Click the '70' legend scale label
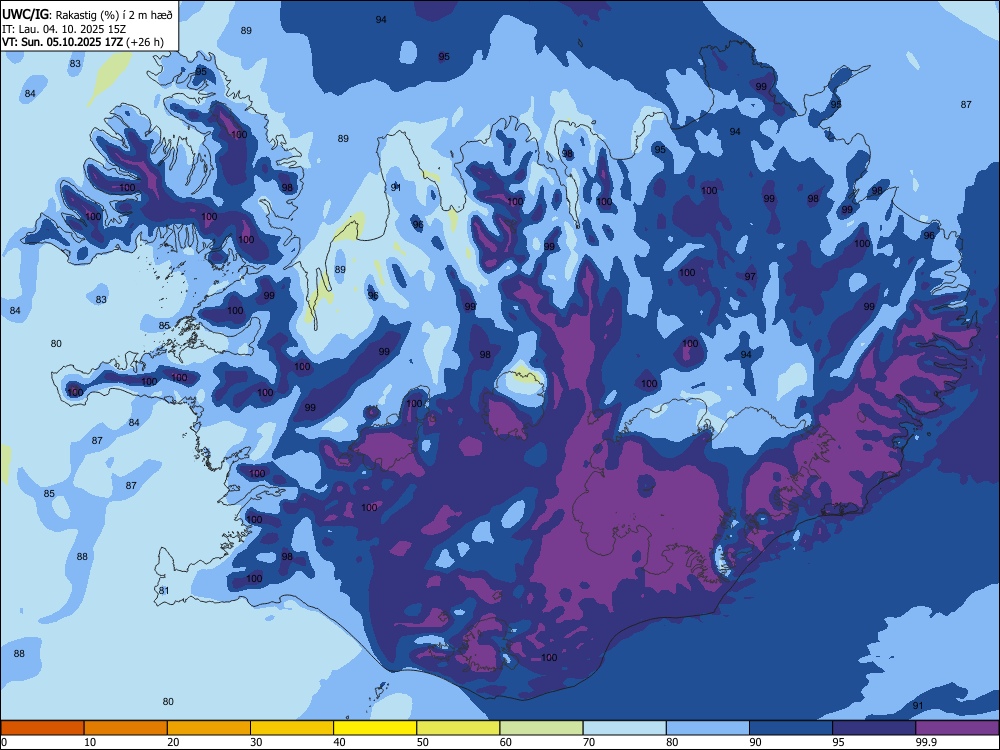 (x=589, y=742)
